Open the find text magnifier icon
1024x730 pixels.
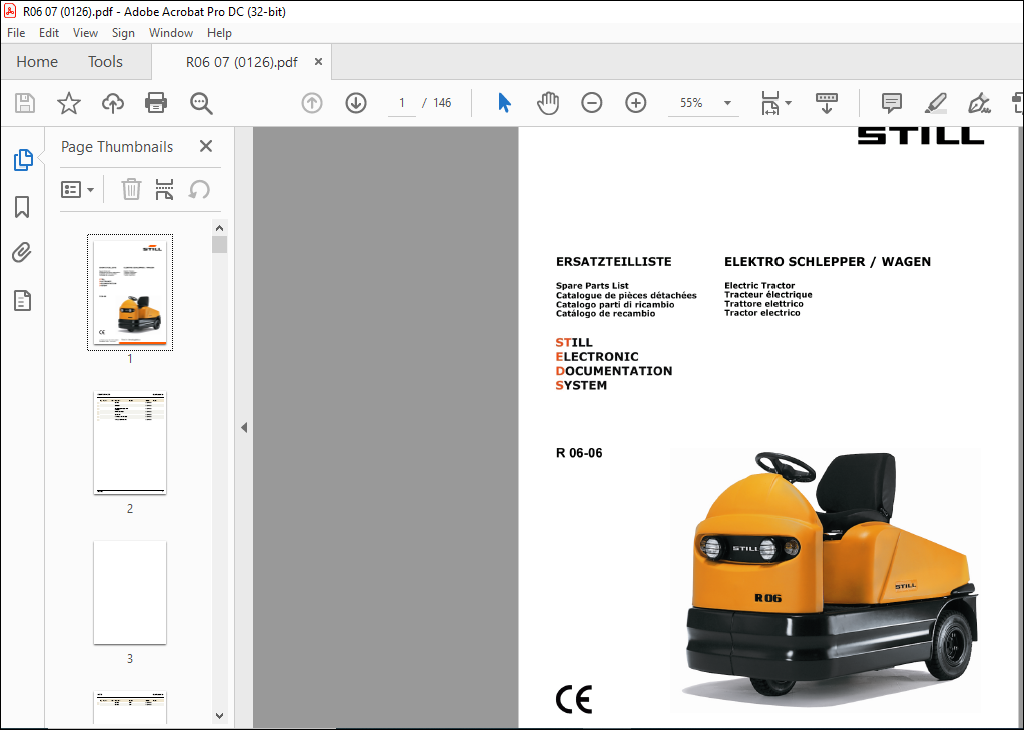click(x=200, y=103)
